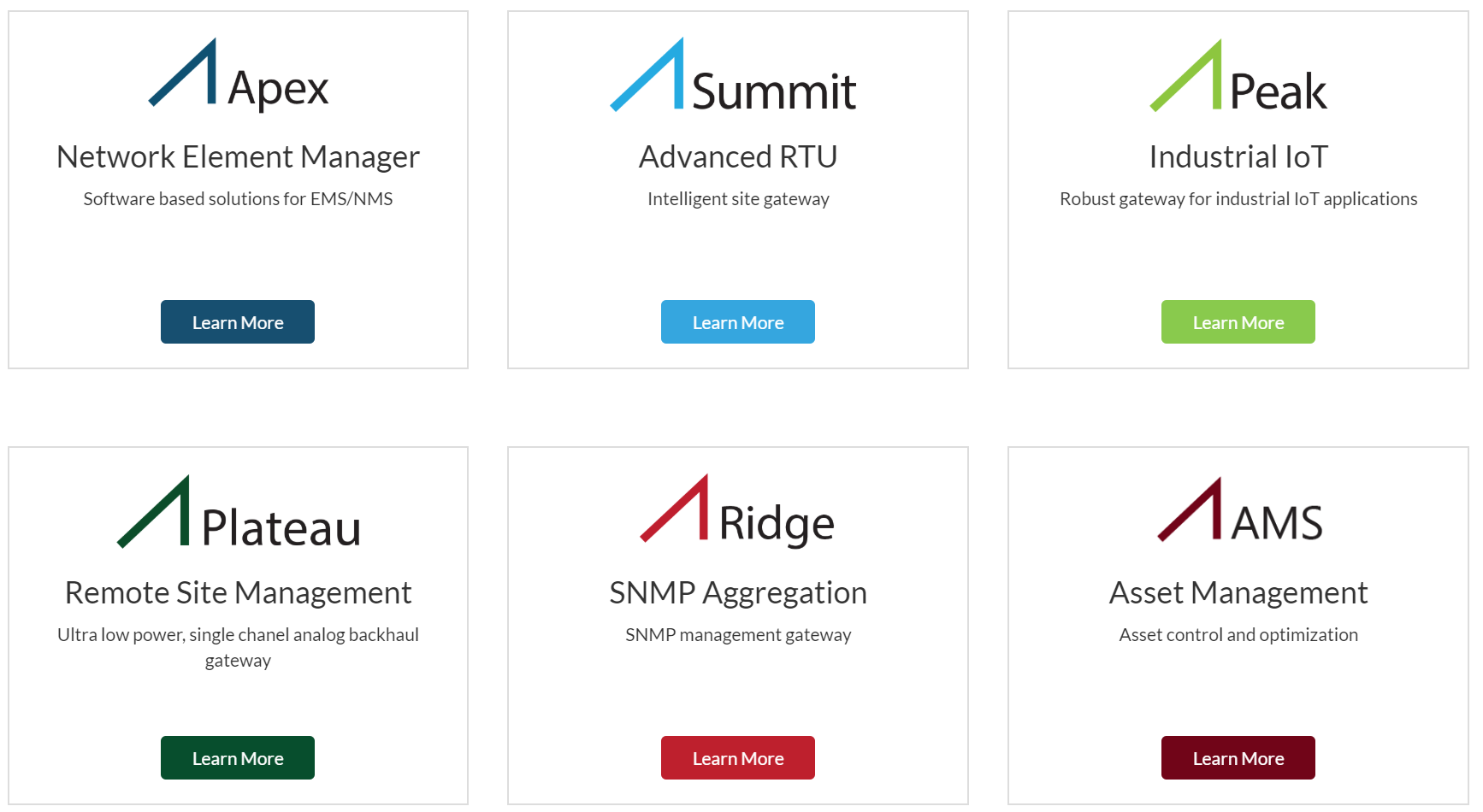Select the green Learn More under Peak
The width and height of the screenshot is (1483, 812).
(x=1238, y=322)
